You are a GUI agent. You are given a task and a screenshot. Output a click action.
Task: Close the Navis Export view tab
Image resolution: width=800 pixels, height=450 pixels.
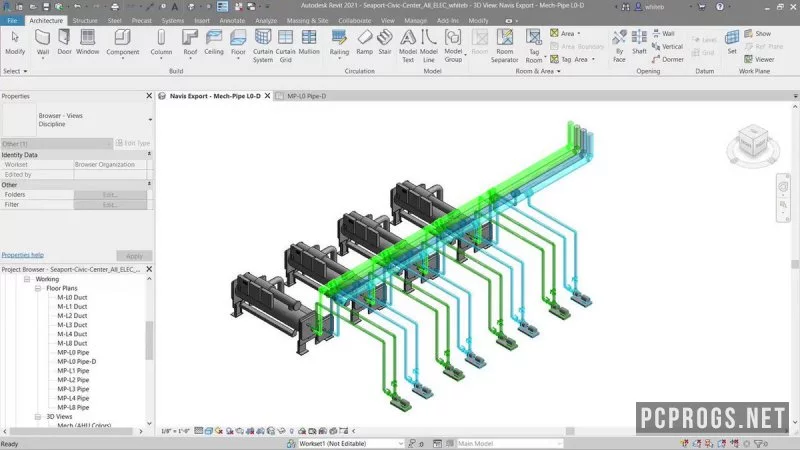click(x=267, y=96)
